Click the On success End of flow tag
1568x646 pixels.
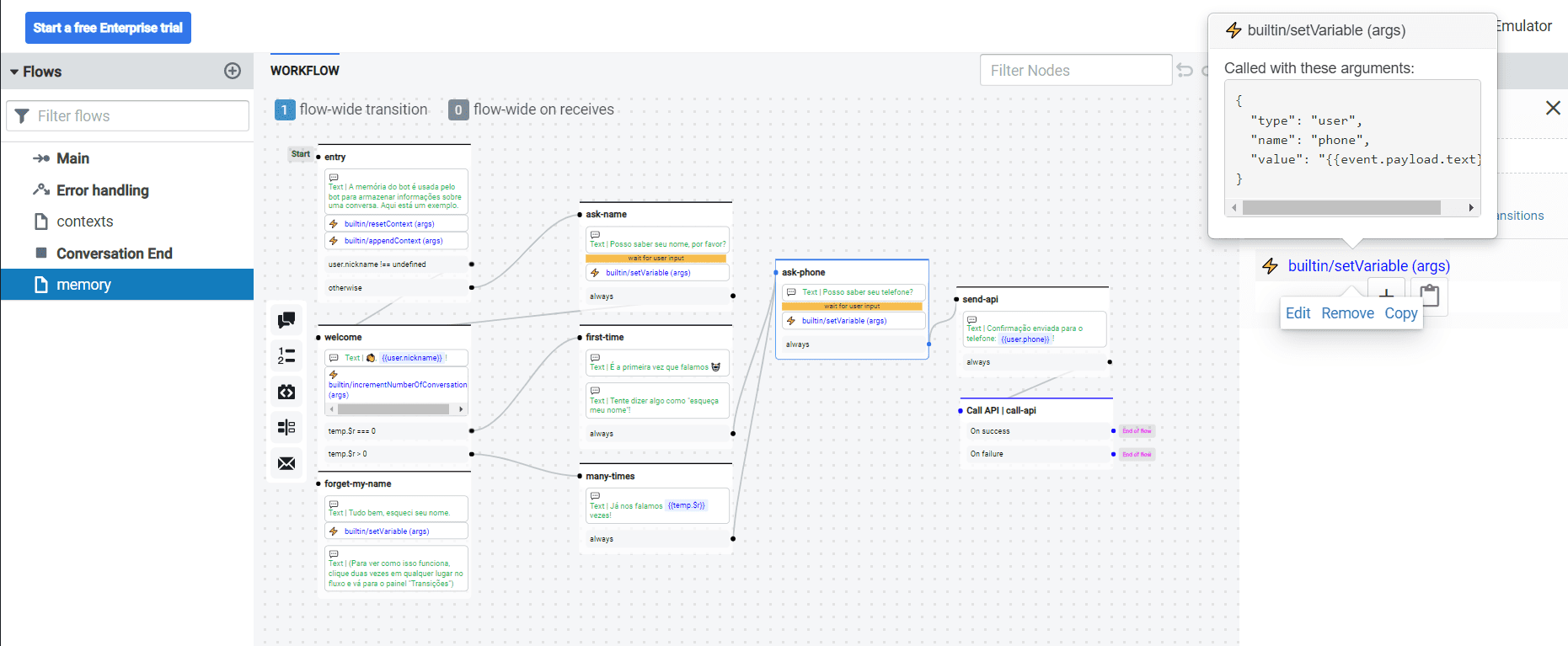(1137, 430)
